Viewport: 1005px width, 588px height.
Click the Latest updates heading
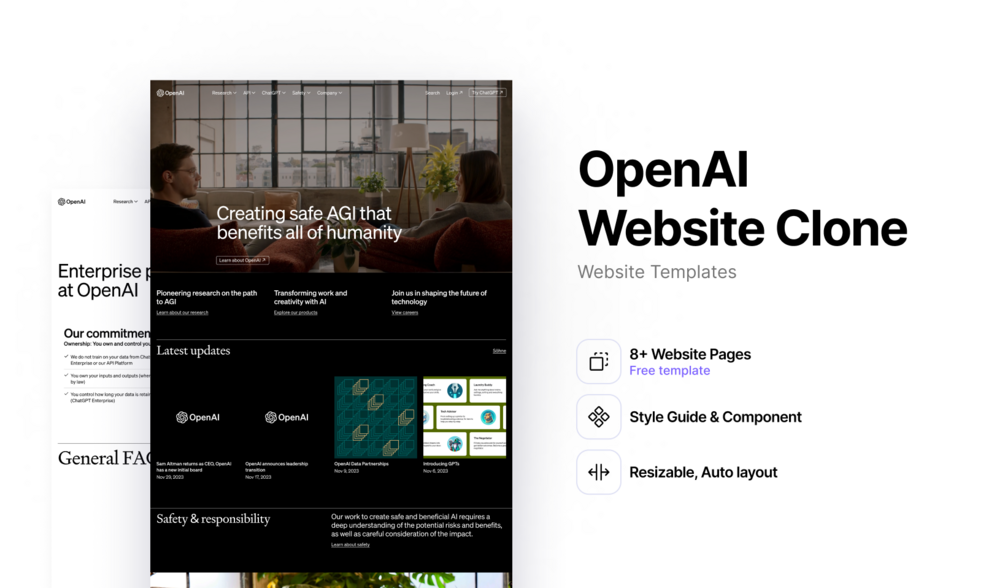click(x=193, y=351)
